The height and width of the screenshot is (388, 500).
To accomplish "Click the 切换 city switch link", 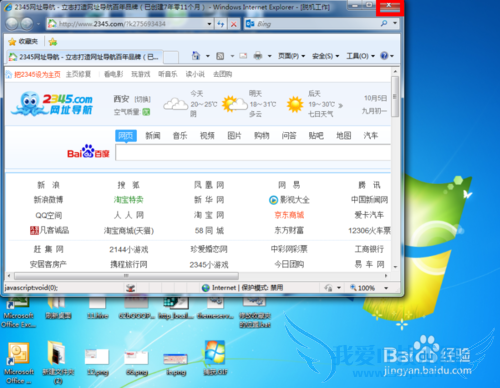I will pyautogui.click(x=142, y=99).
